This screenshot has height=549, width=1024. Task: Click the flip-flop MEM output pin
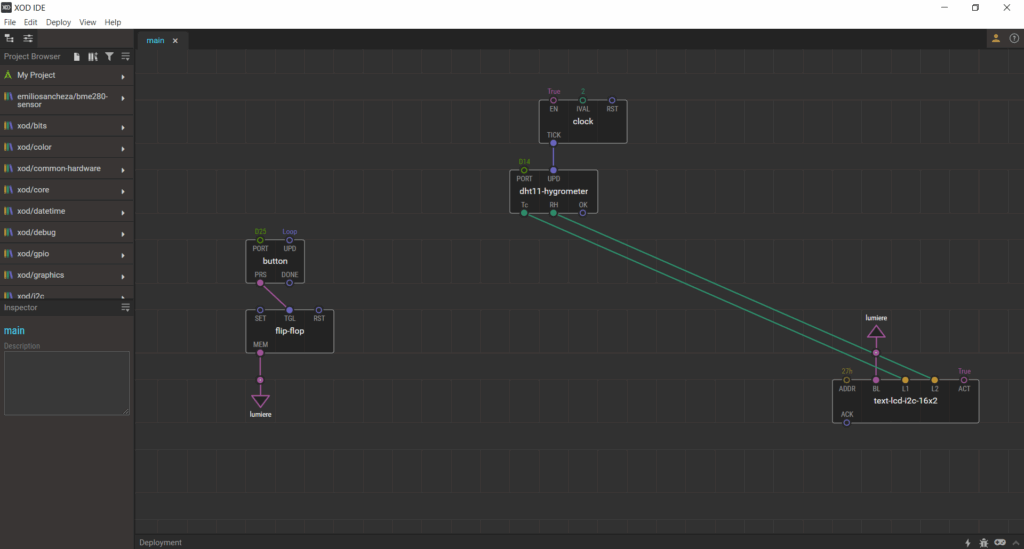coord(260,353)
